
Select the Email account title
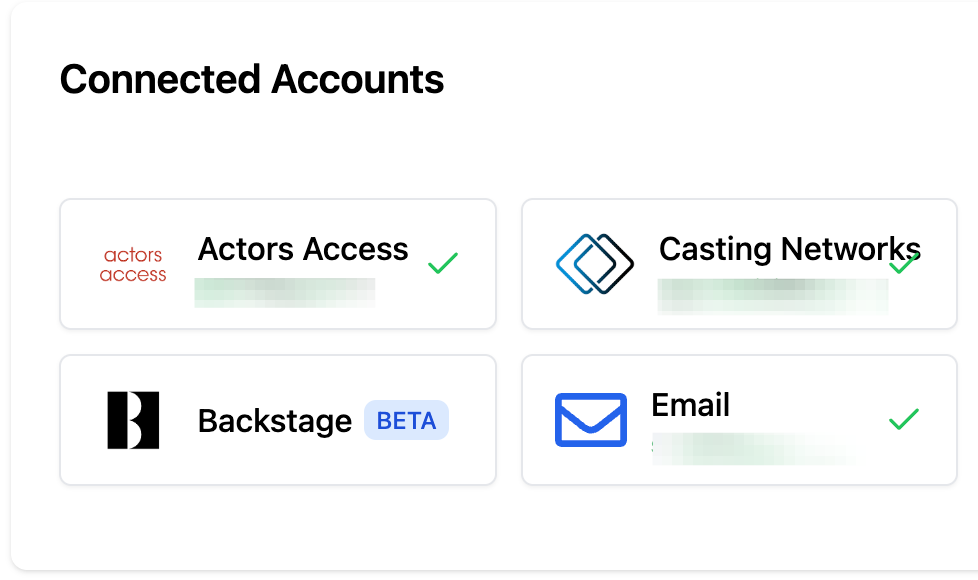(690, 405)
